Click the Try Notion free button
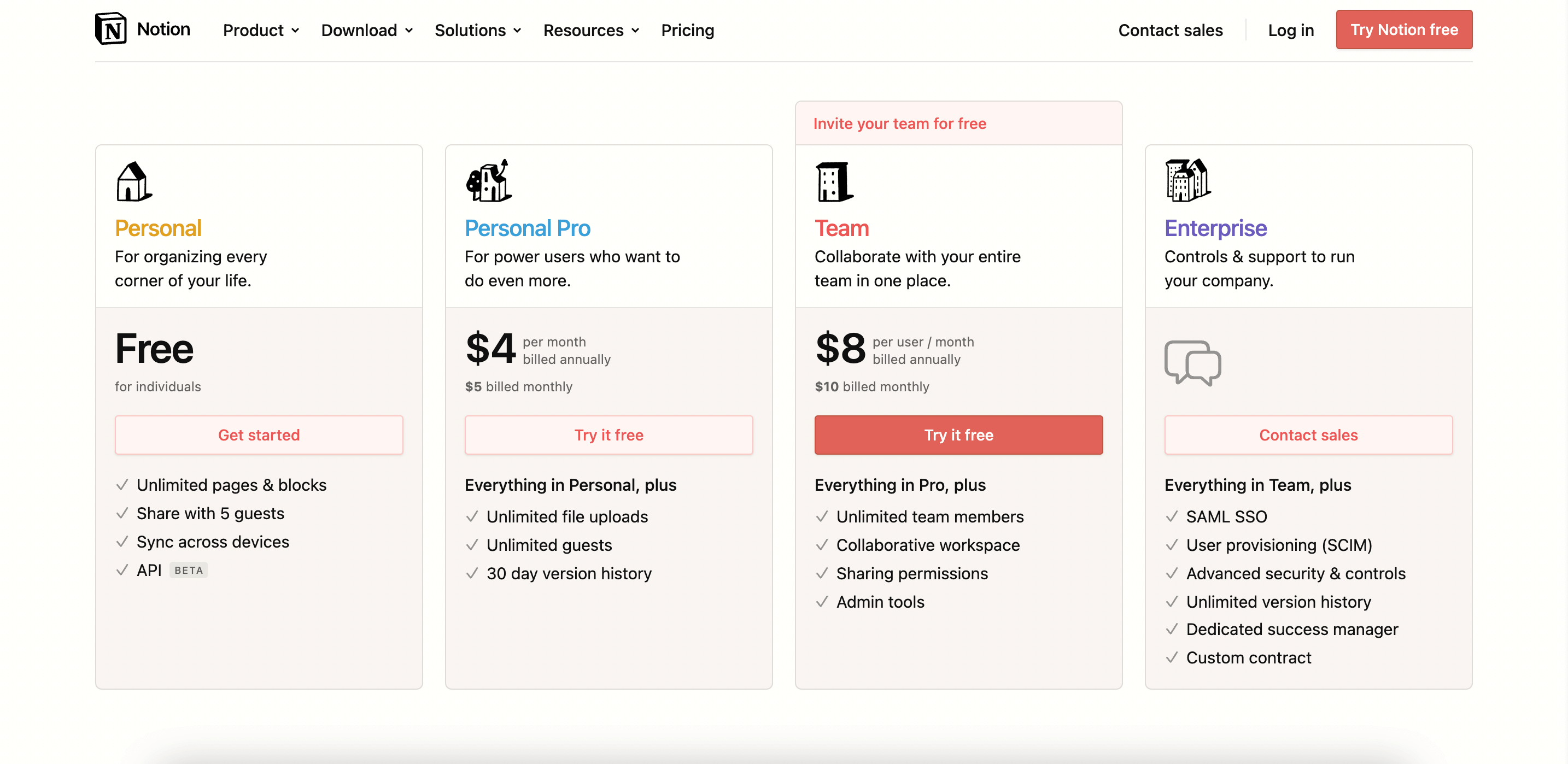Image resolution: width=1568 pixels, height=764 pixels. [1403, 30]
